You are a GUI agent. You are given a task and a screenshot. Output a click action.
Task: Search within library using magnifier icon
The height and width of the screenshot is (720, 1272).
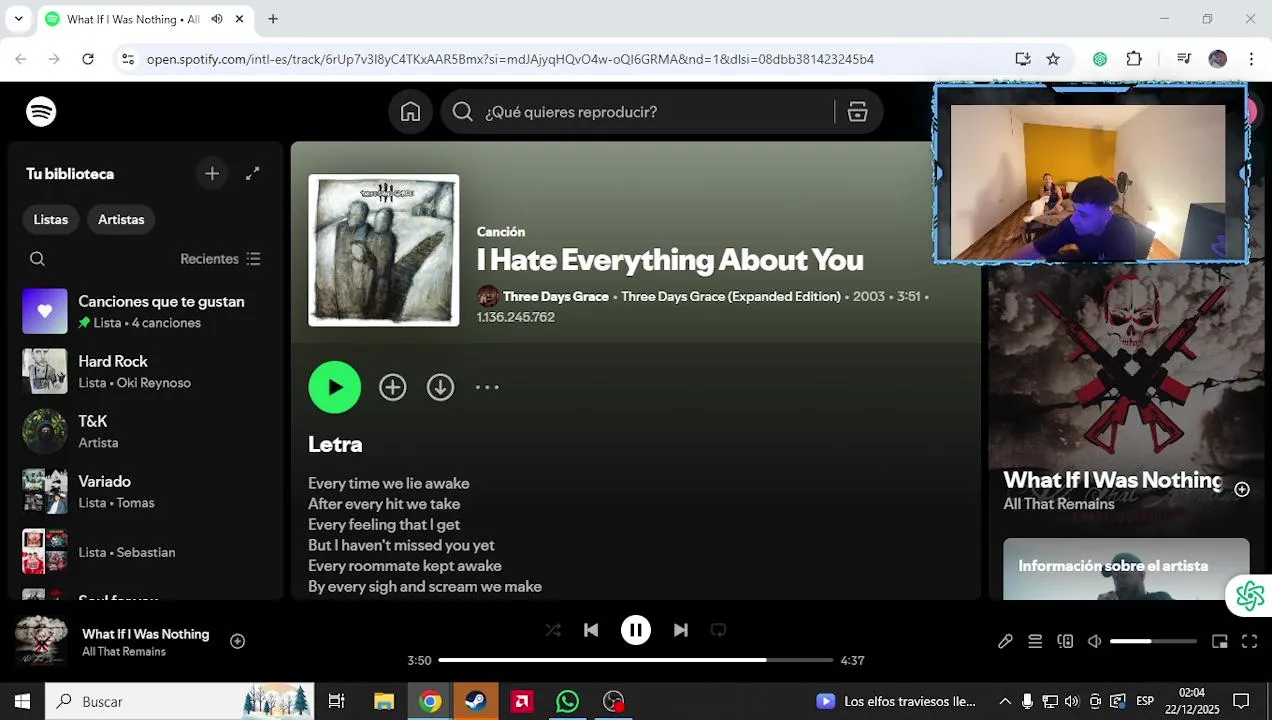pyautogui.click(x=37, y=259)
